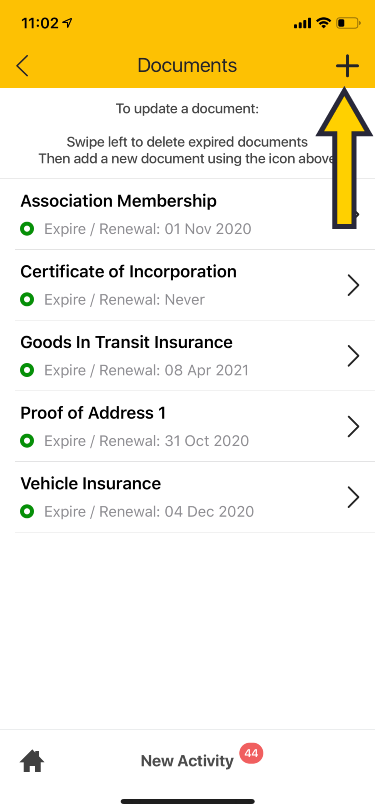
Task: Tap green status circle for Certificate of Incorporation
Action: pos(27,299)
